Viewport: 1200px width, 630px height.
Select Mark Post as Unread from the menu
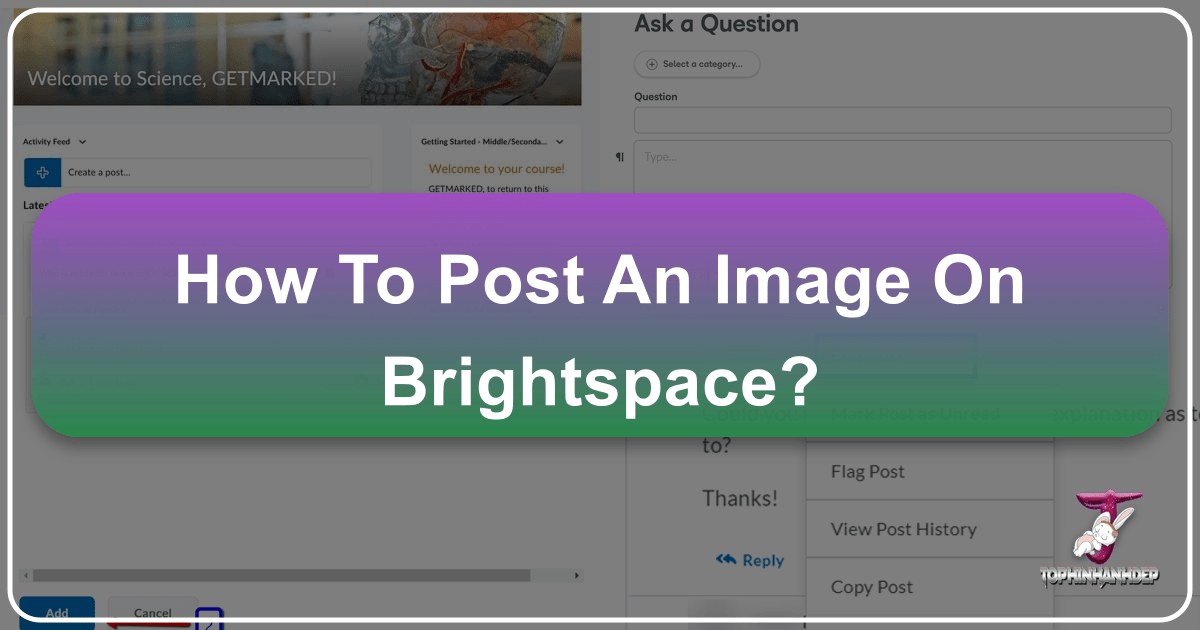pyautogui.click(x=915, y=413)
